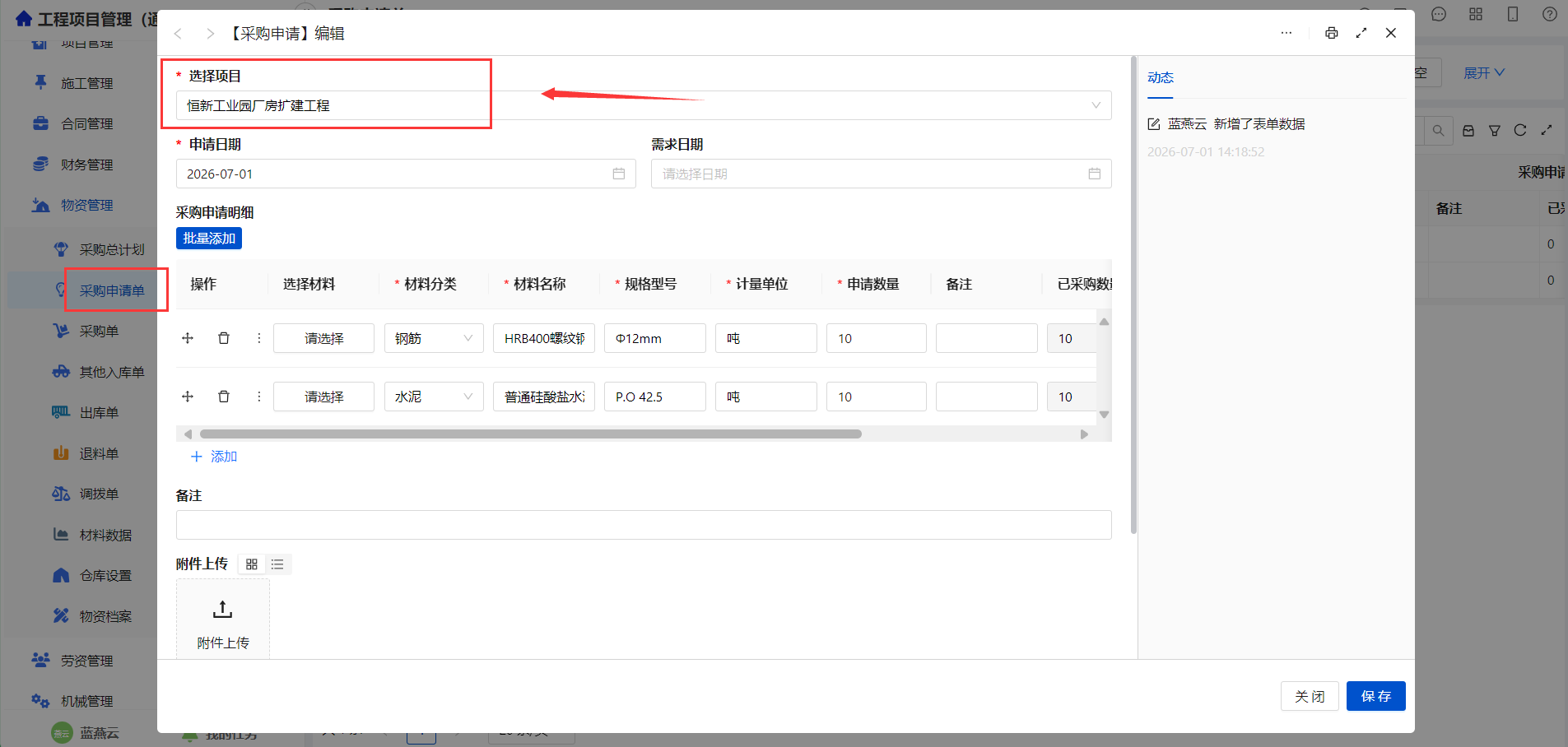Click the 批量添加 button
The height and width of the screenshot is (747, 1568).
coord(209,238)
